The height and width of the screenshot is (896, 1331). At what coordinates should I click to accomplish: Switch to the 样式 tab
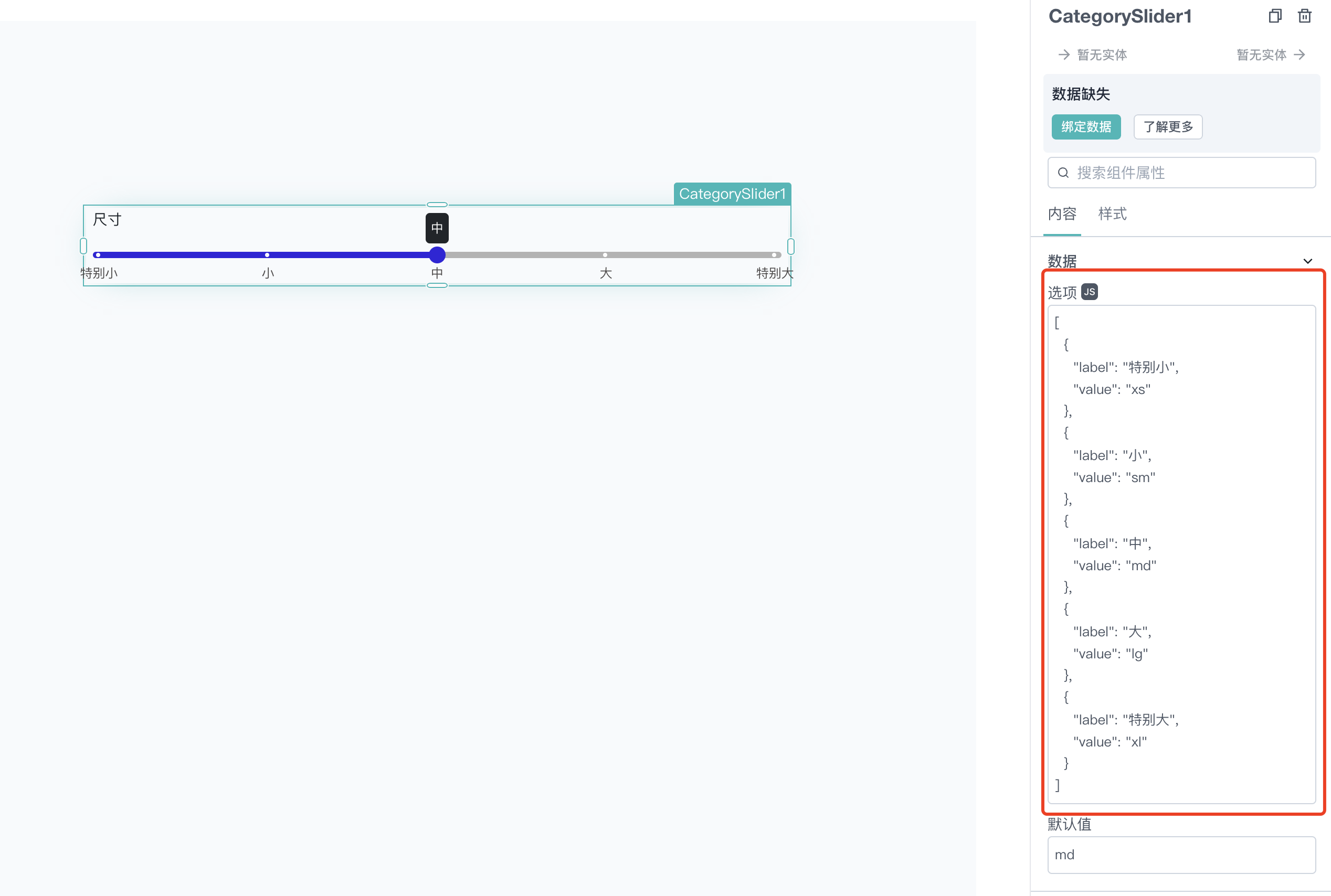1112,214
